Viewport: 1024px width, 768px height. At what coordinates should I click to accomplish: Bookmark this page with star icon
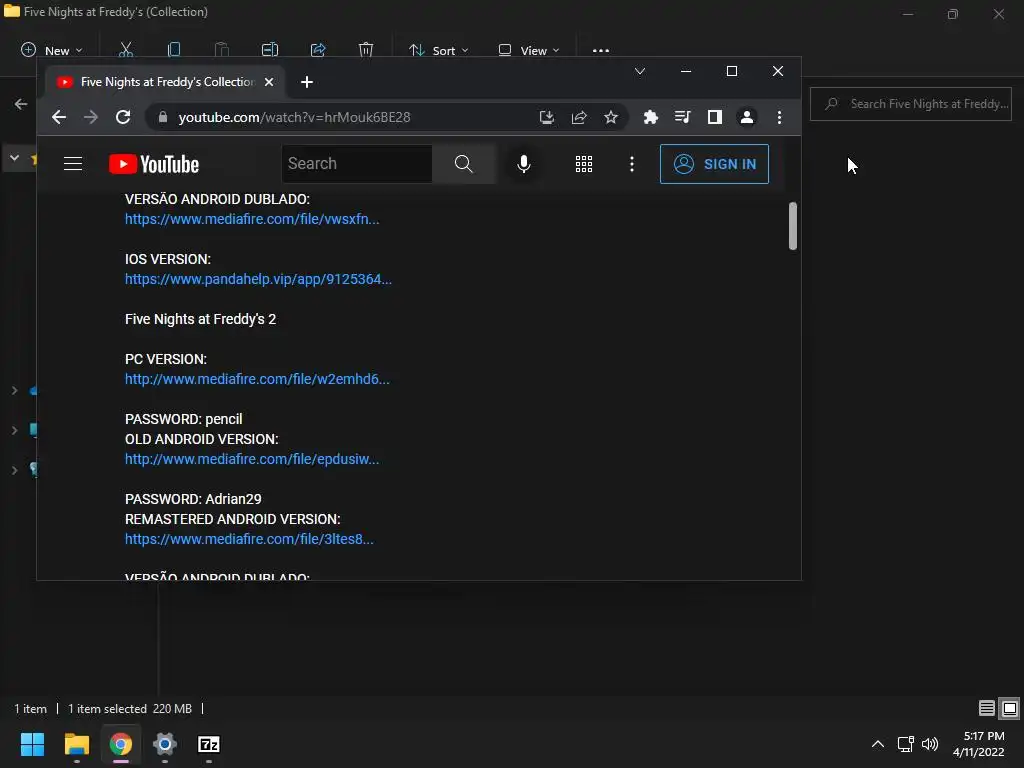(611, 117)
